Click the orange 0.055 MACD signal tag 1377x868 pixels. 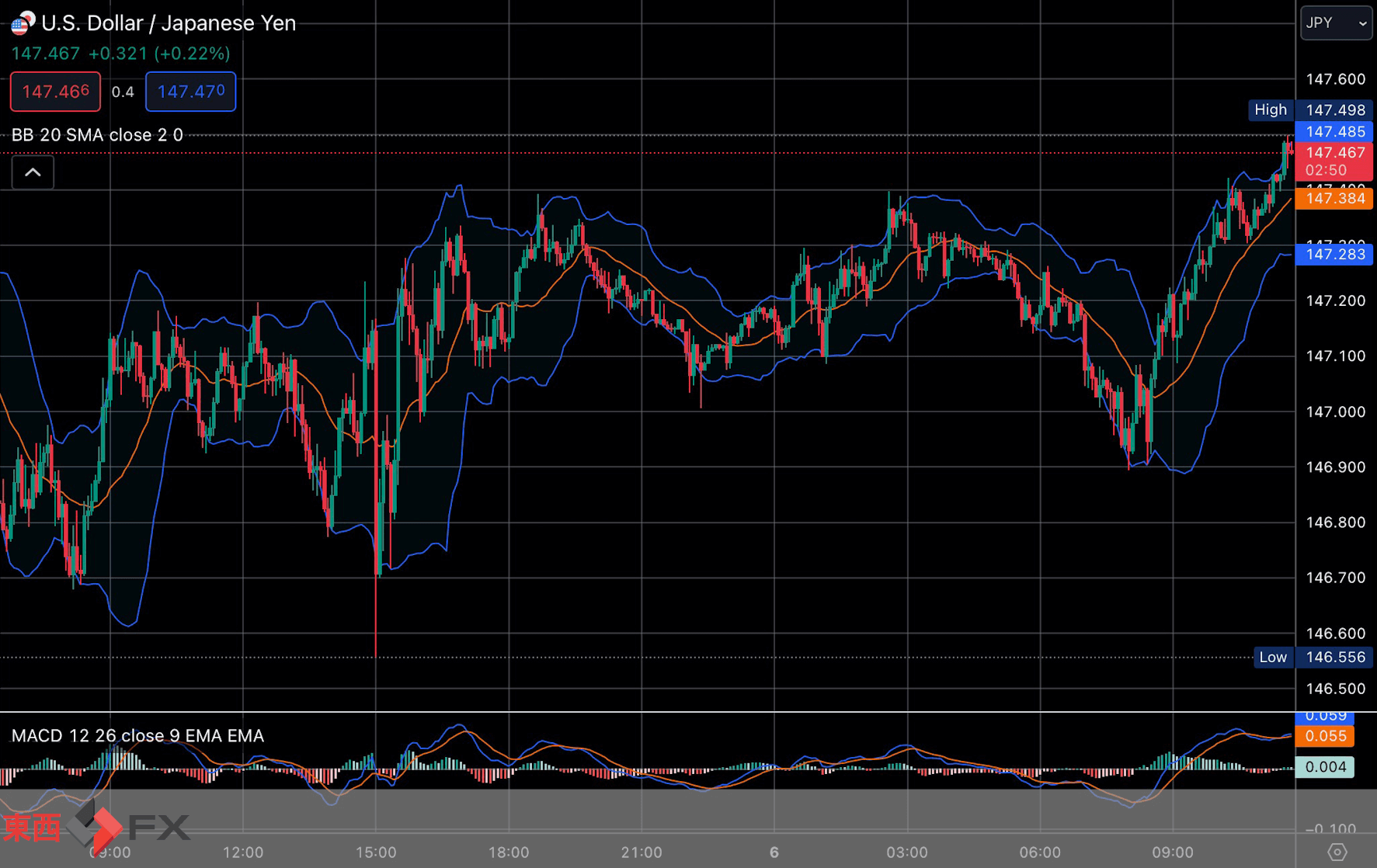point(1325,736)
